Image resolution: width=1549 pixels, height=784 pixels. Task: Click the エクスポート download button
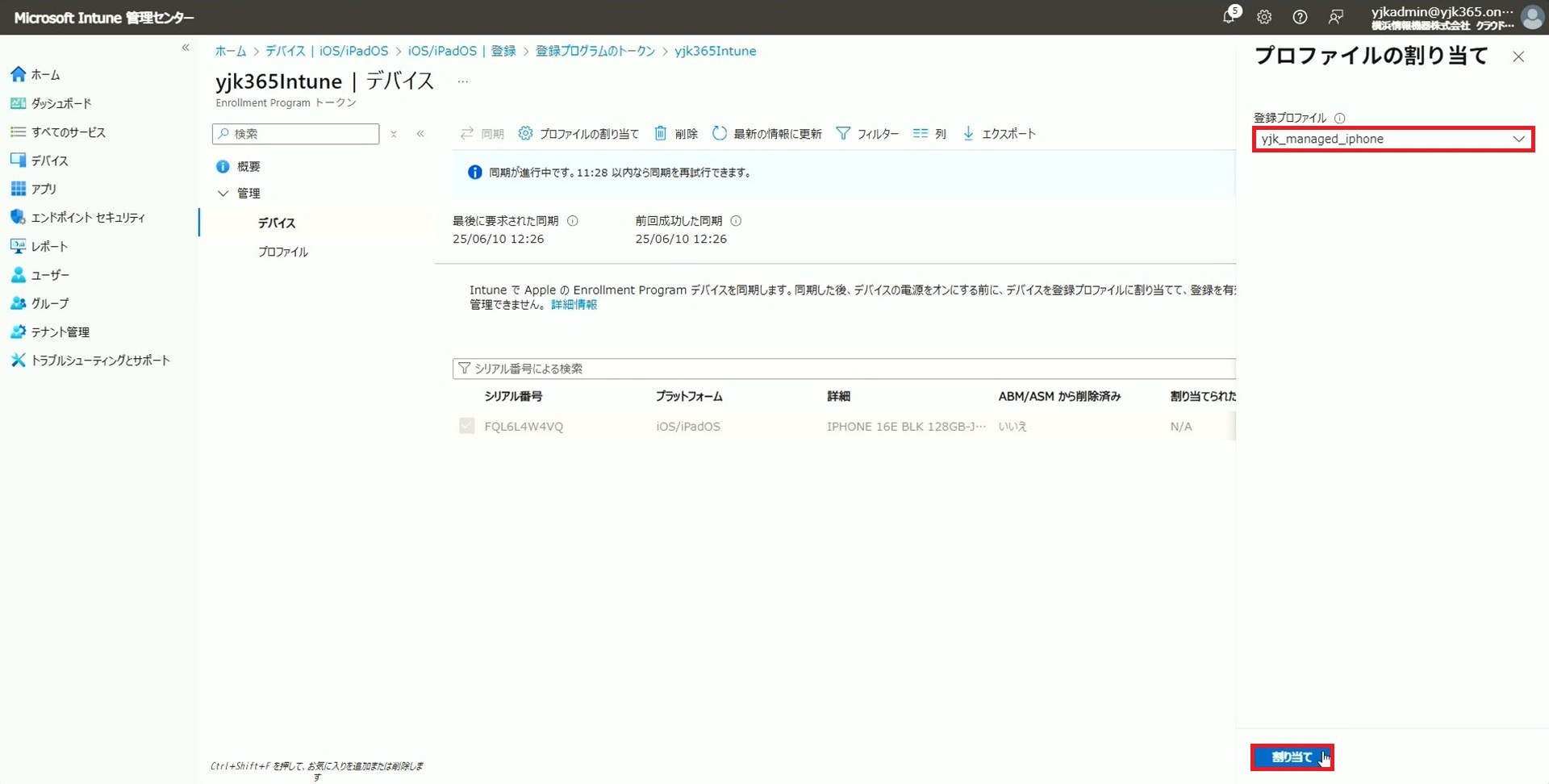999,134
